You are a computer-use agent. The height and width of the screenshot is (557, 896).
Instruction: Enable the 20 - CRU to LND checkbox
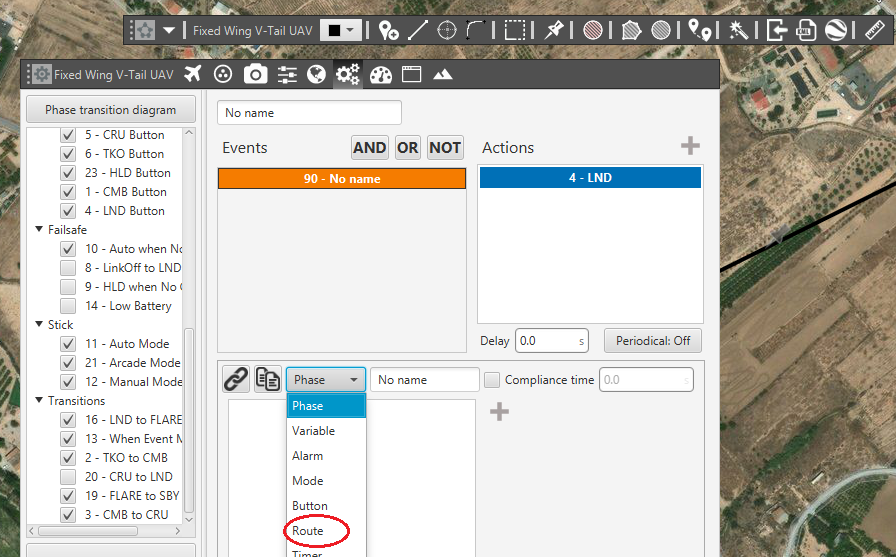(x=68, y=476)
